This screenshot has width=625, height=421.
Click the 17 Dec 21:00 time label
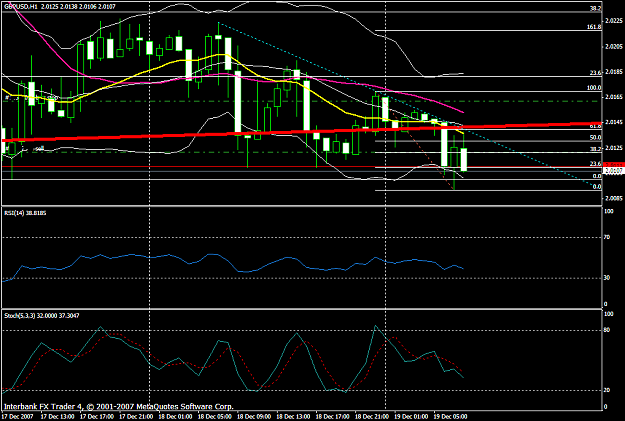coord(136,417)
